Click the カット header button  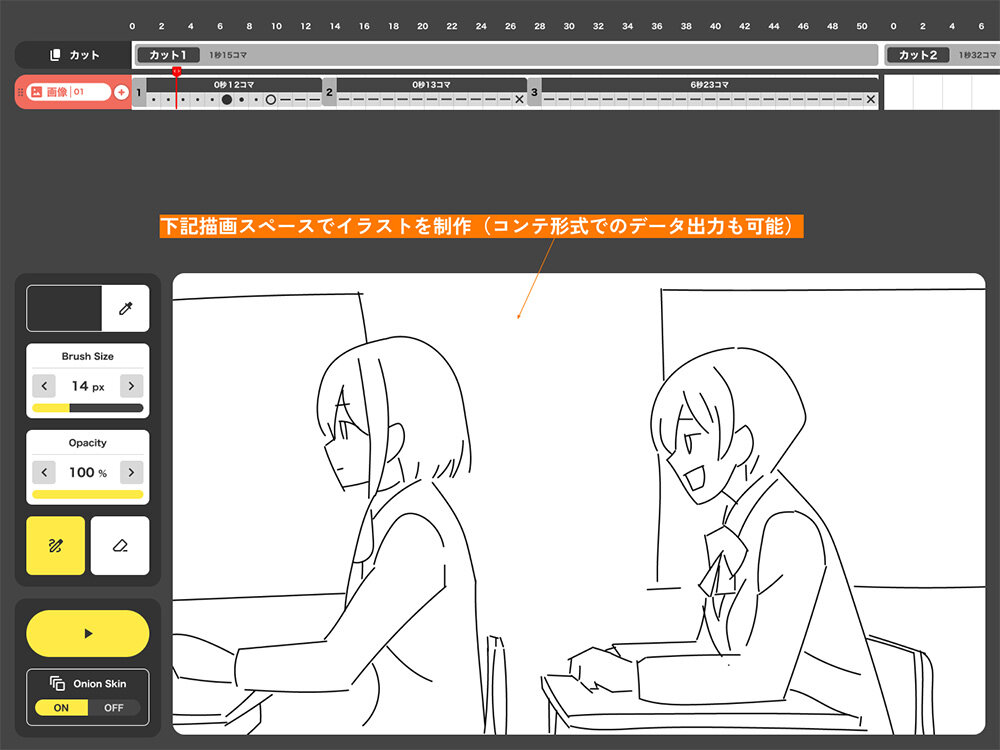[73, 55]
